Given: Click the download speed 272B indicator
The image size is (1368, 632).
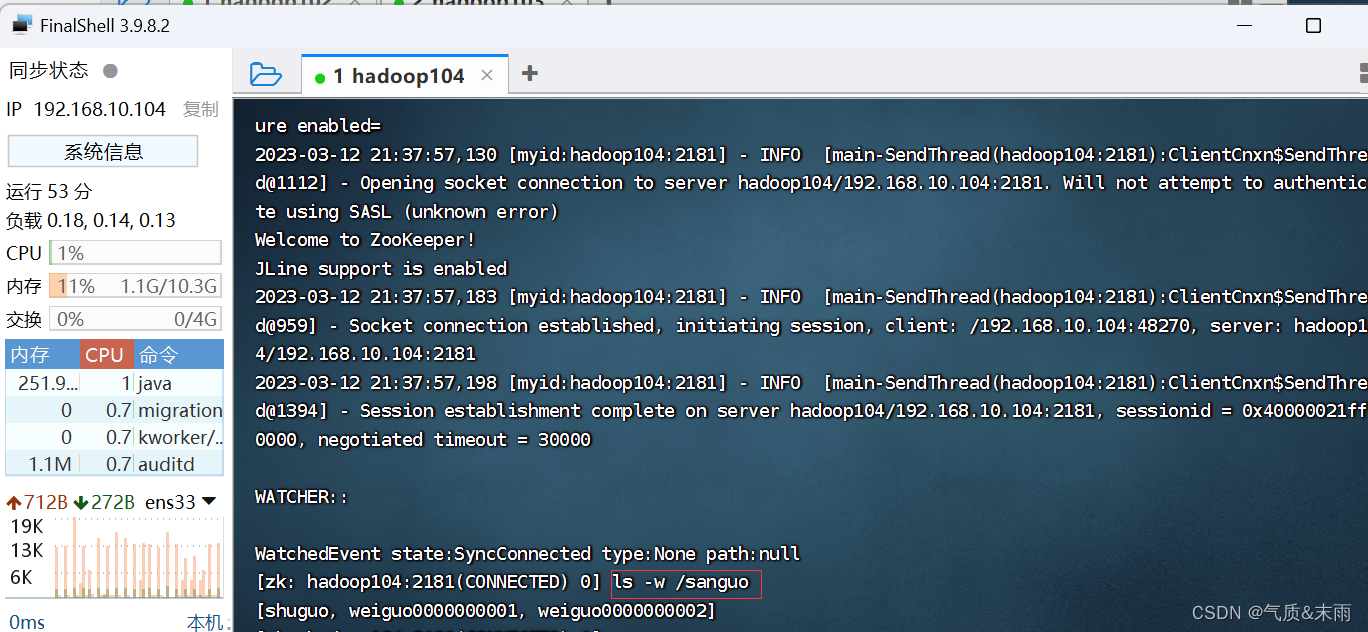Looking at the screenshot, I should click(104, 502).
